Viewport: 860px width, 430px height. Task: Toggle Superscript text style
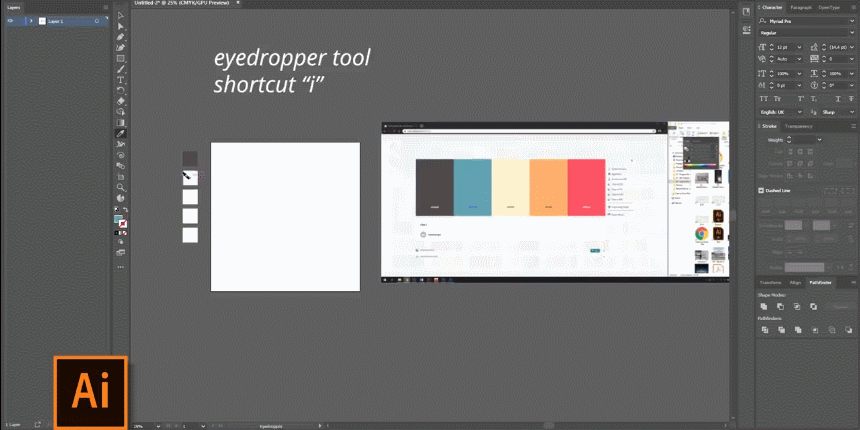coord(801,99)
